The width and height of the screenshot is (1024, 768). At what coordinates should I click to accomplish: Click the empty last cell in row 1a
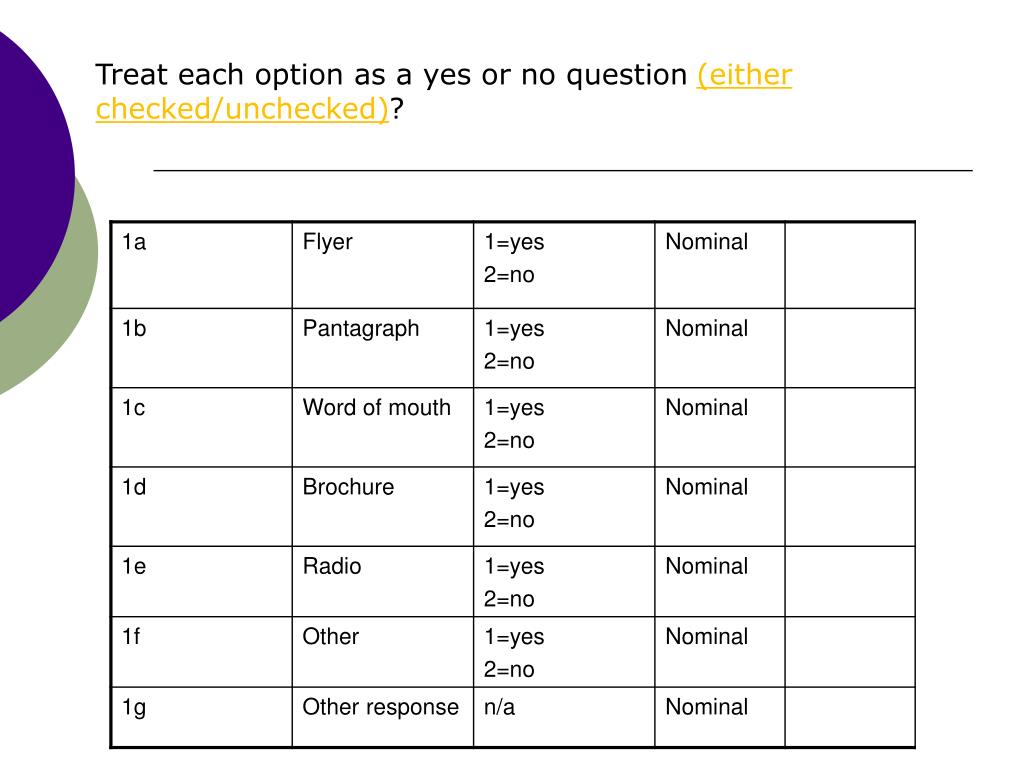click(x=850, y=265)
